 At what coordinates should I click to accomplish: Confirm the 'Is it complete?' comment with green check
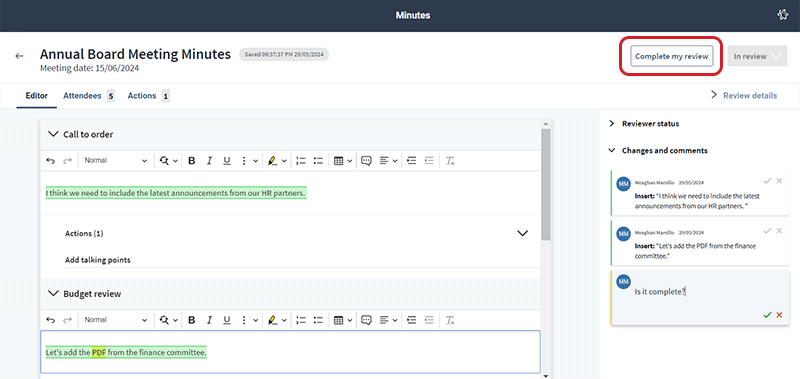click(767, 315)
